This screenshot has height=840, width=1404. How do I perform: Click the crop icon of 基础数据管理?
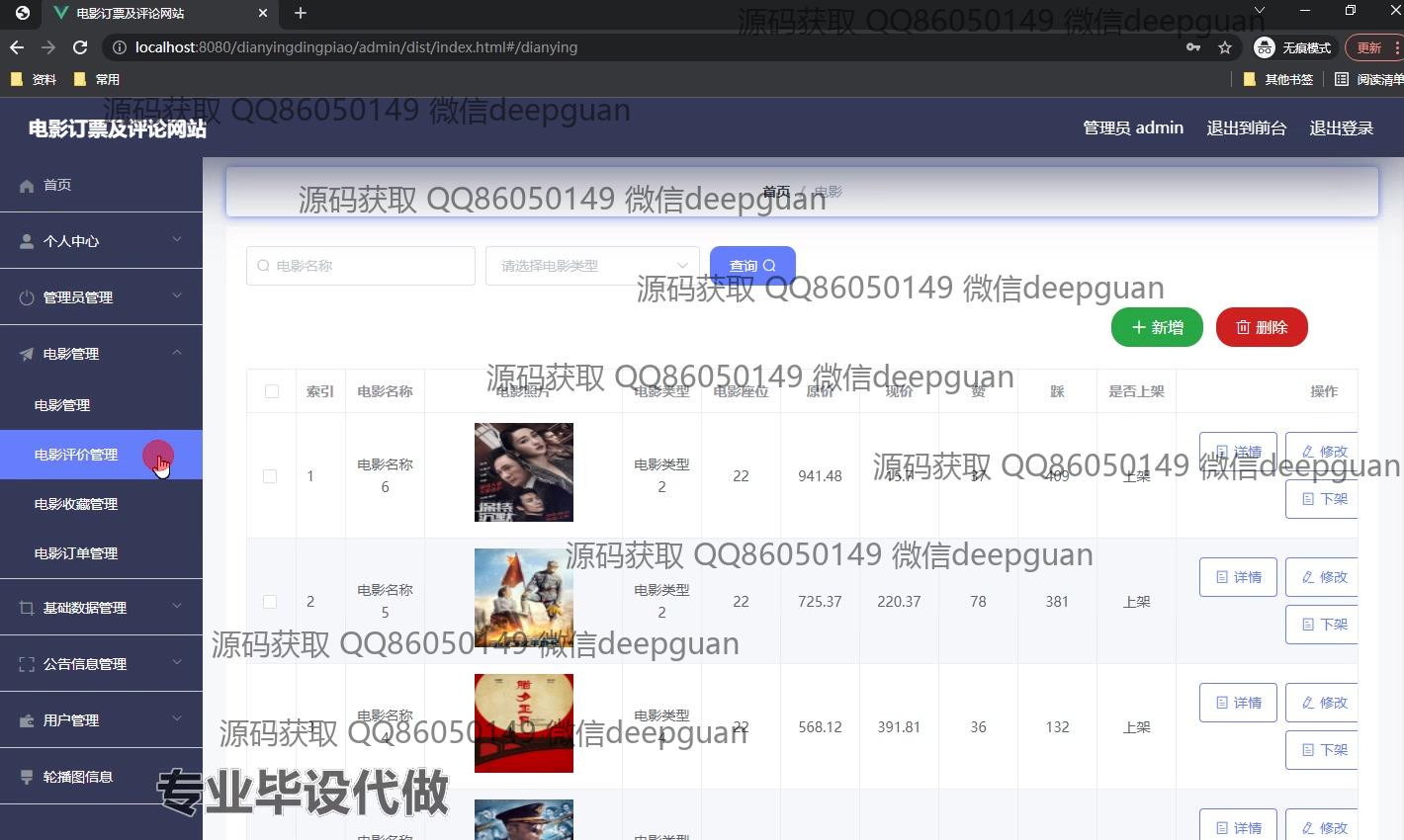pos(27,608)
